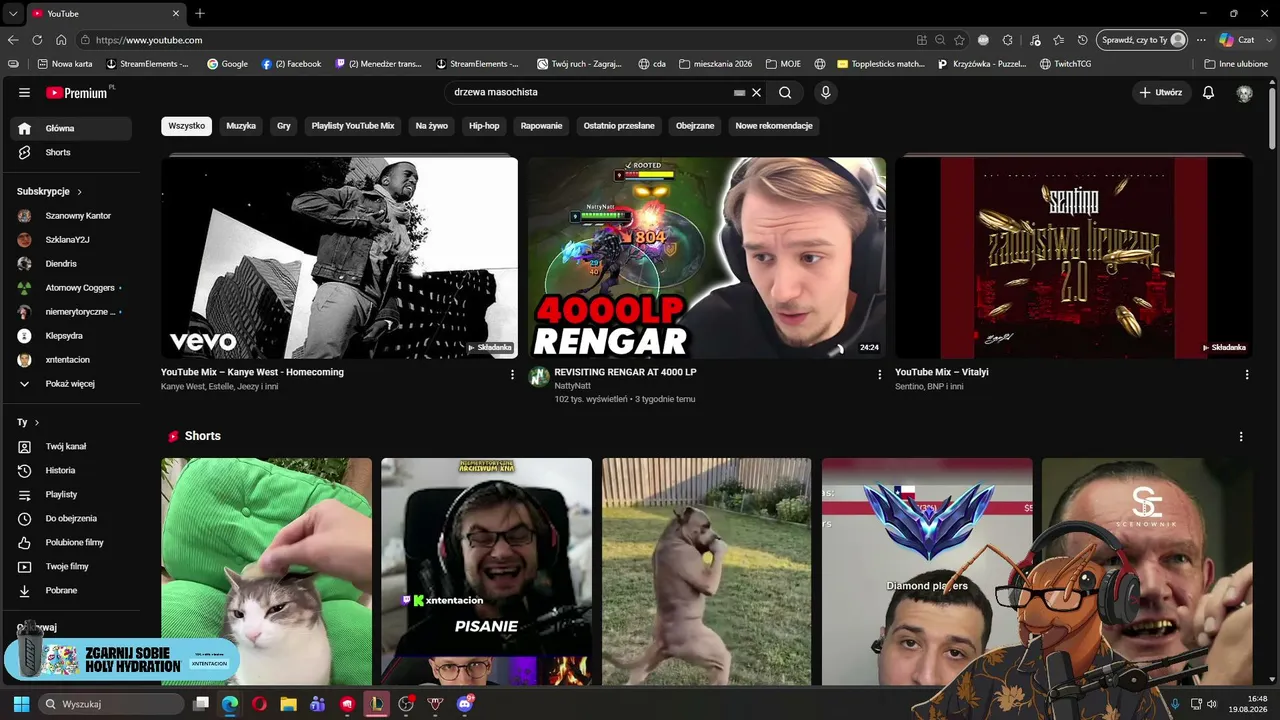Select the Obejrzane filter chip

pos(695,126)
